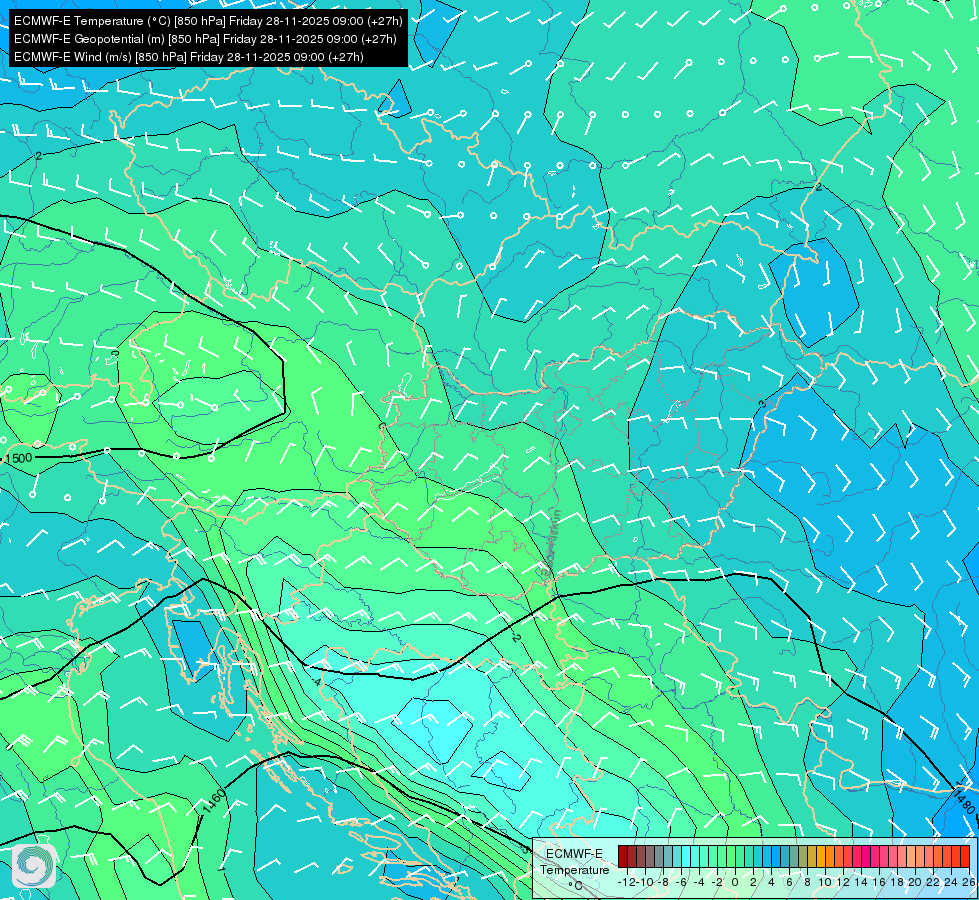Click the 1460 geopotential contour label
This screenshot has height=900, width=979.
[x=214, y=802]
